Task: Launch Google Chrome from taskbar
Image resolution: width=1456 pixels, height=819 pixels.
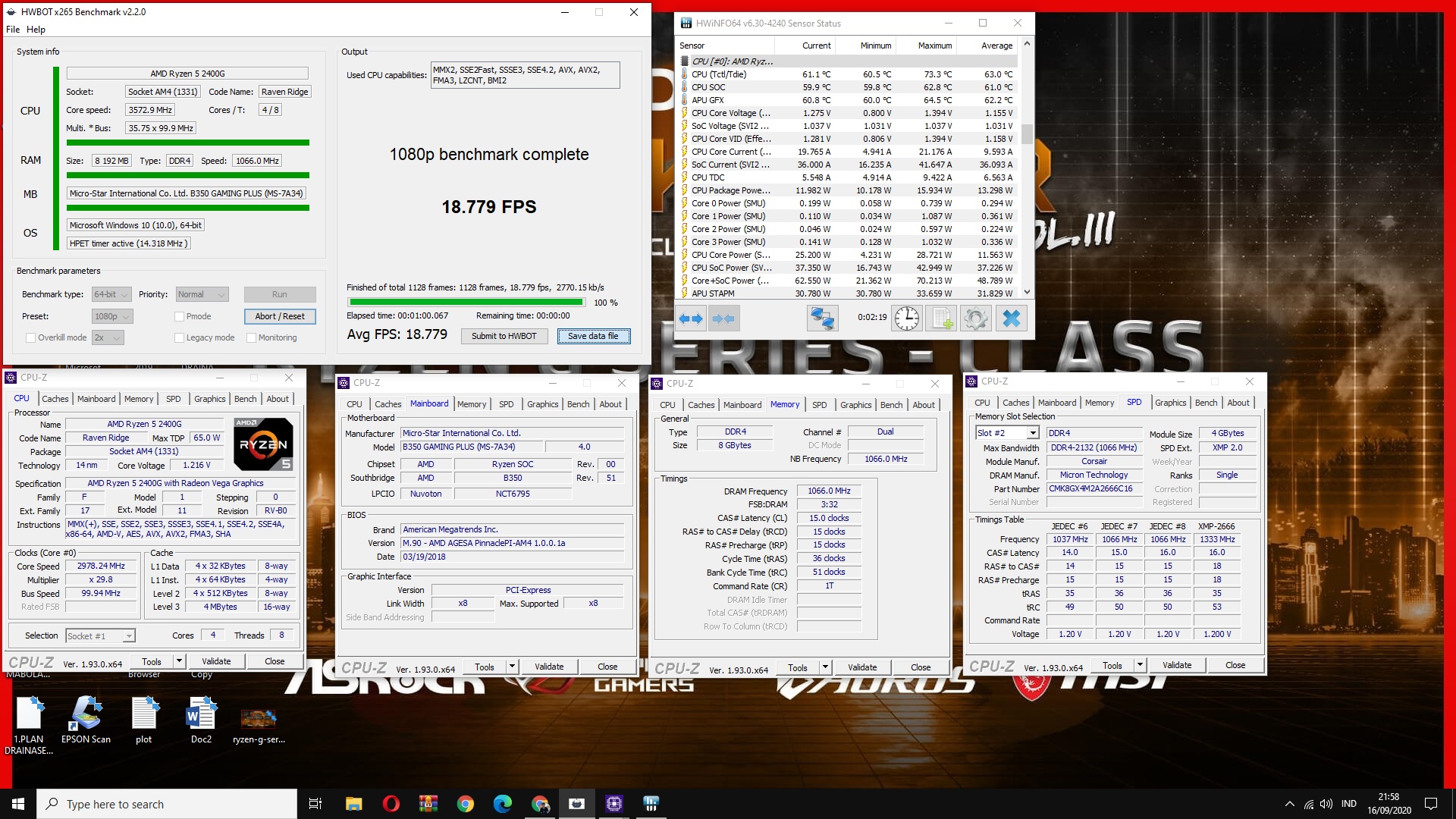Action: 465,804
